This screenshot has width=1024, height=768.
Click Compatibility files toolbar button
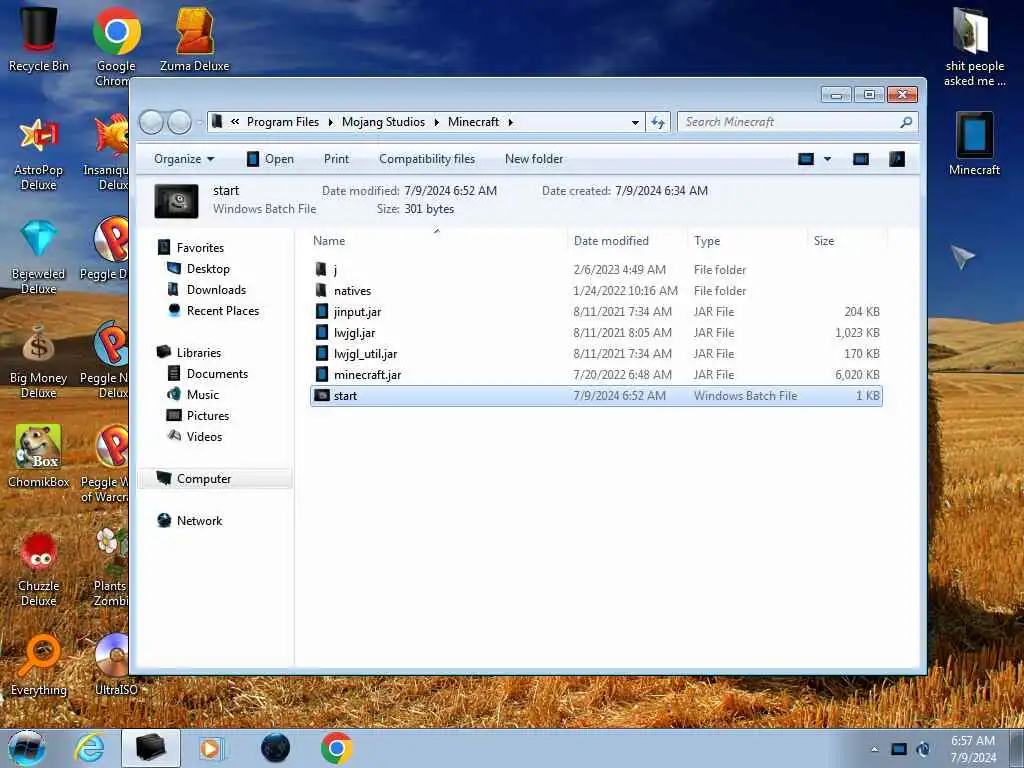(427, 159)
